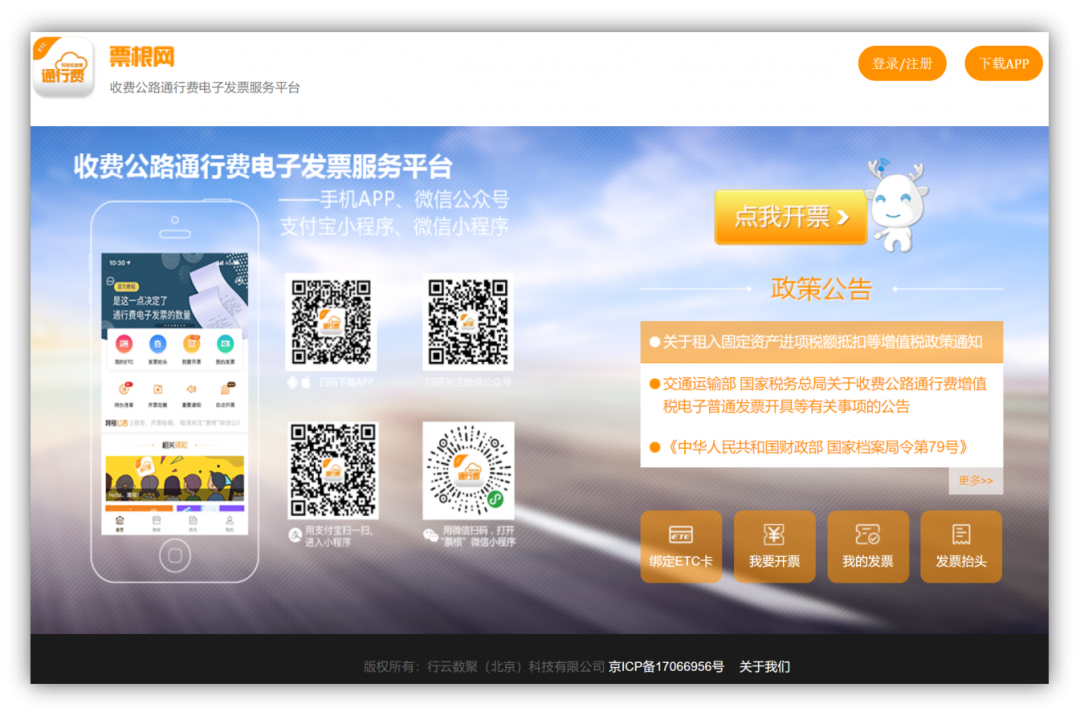Tap the 我的 tab in phone mockup
Image resolution: width=1080 pixels, height=716 pixels.
pos(229,524)
